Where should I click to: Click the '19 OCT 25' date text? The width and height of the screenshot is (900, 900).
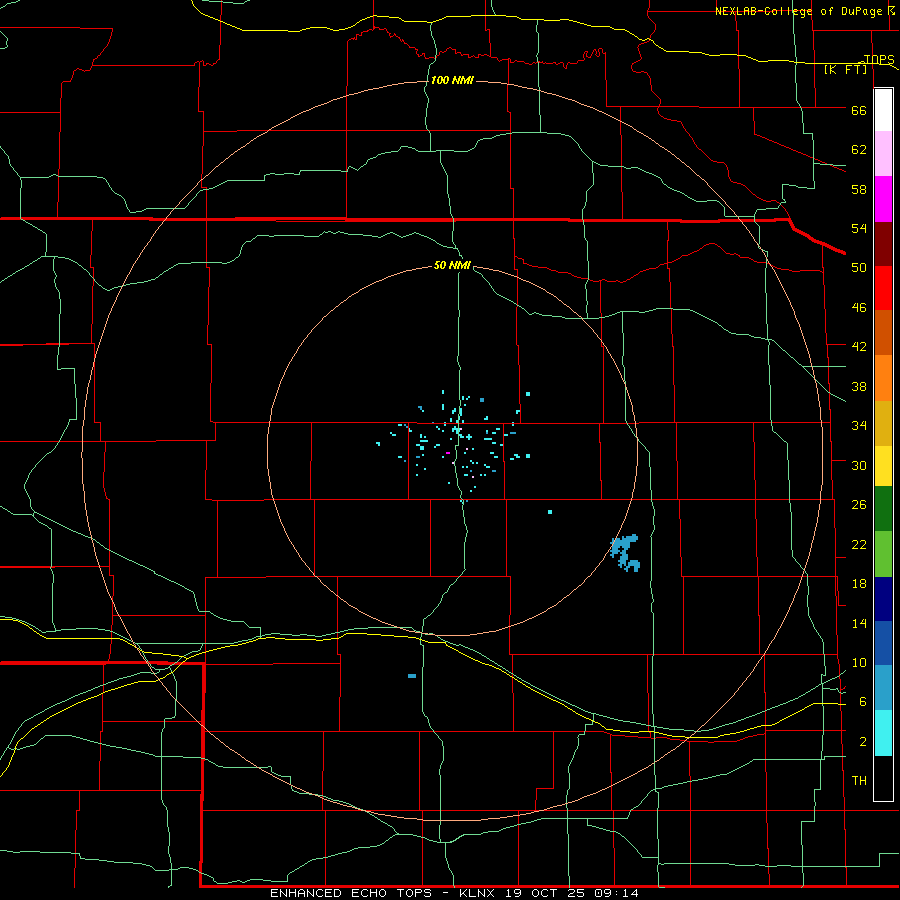[x=546, y=893]
